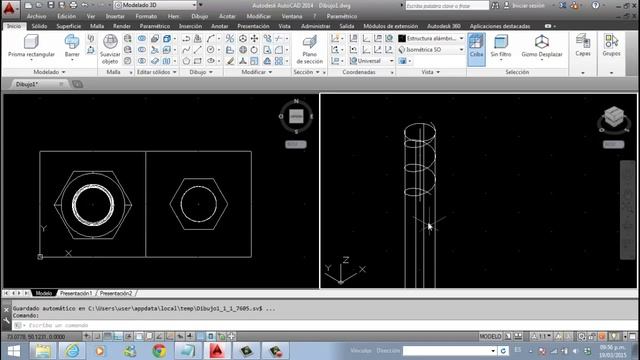
Task: Click the Suavizar objeto mesh tool
Action: (x=110, y=49)
